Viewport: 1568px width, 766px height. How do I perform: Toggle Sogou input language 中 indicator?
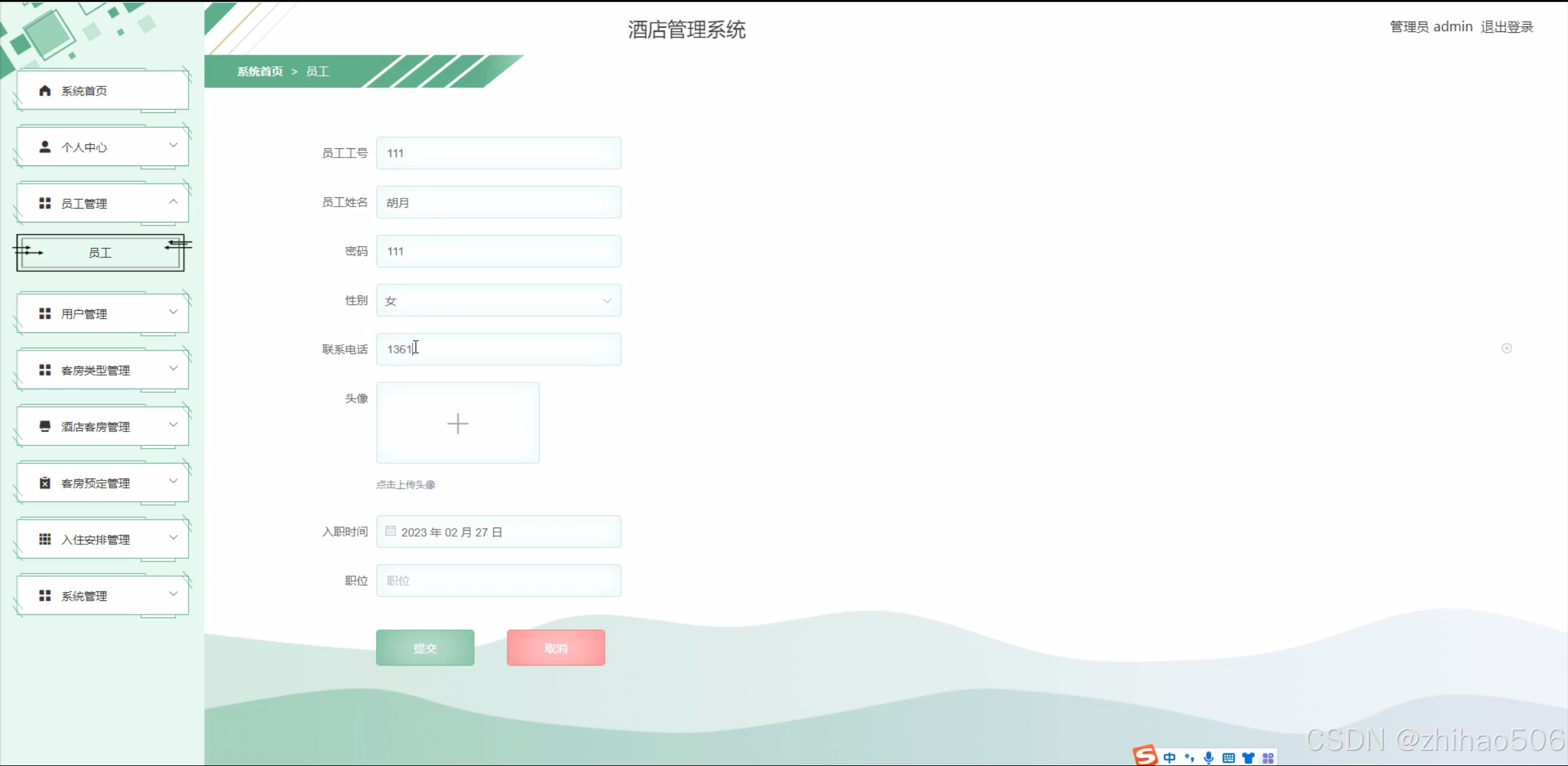tap(1169, 757)
